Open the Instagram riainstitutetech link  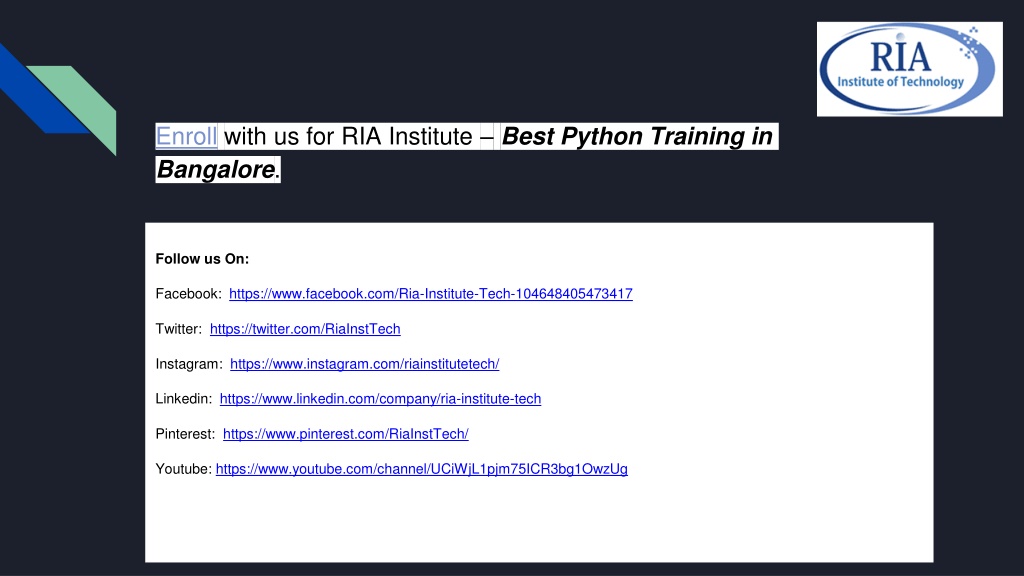364,364
